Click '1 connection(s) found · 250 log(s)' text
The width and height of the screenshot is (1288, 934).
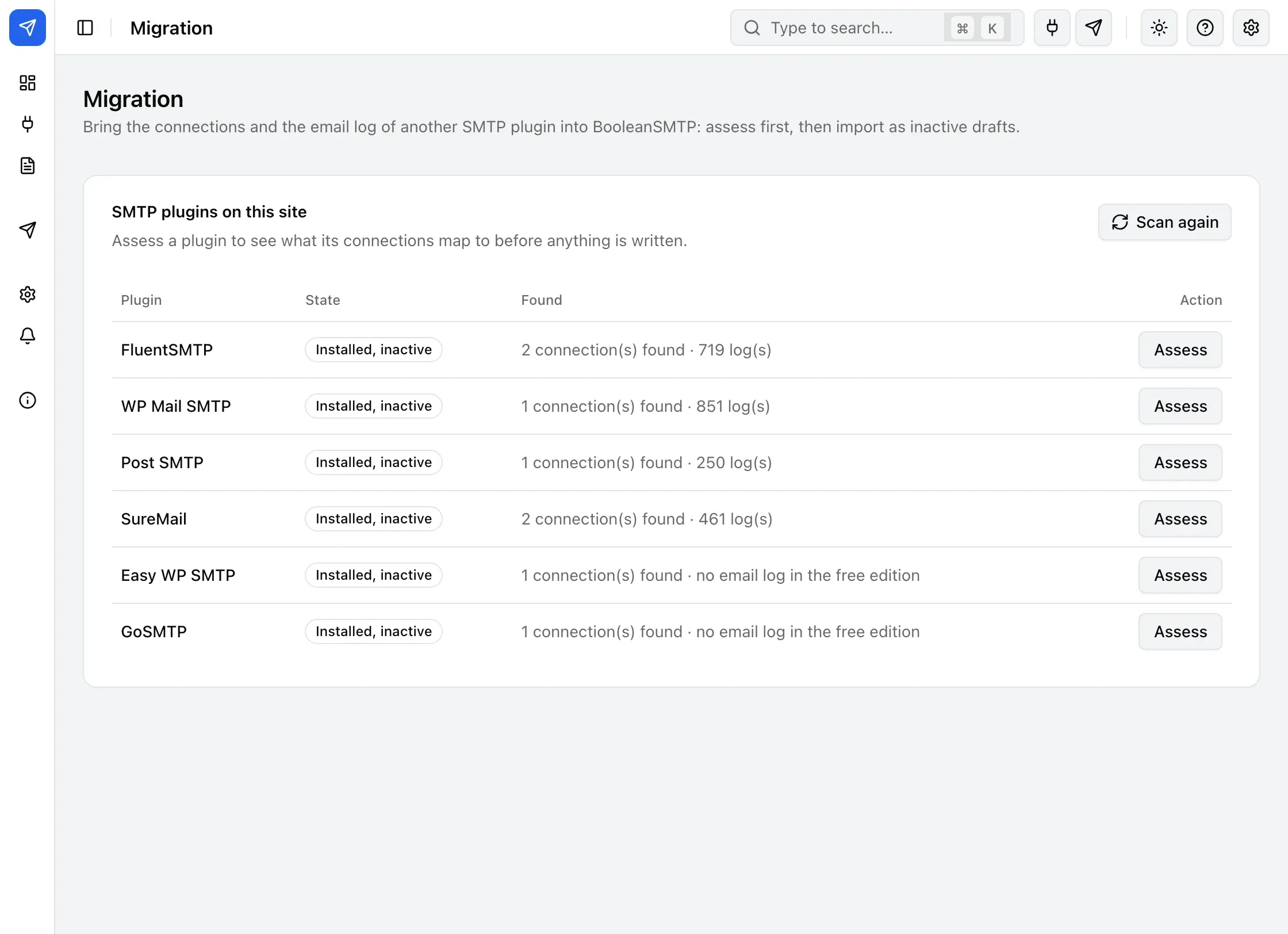[646, 462]
